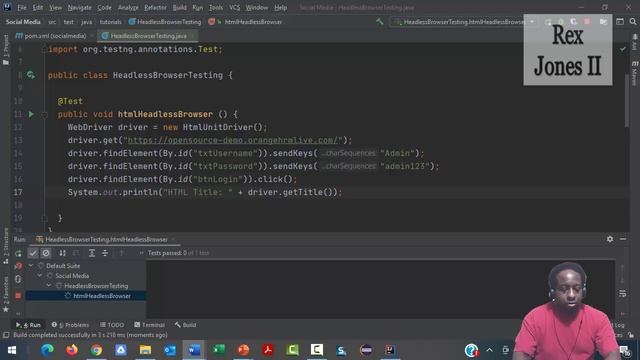The image size is (640, 360).
Task: Click Run tool window button at bottom
Action: tap(29, 325)
